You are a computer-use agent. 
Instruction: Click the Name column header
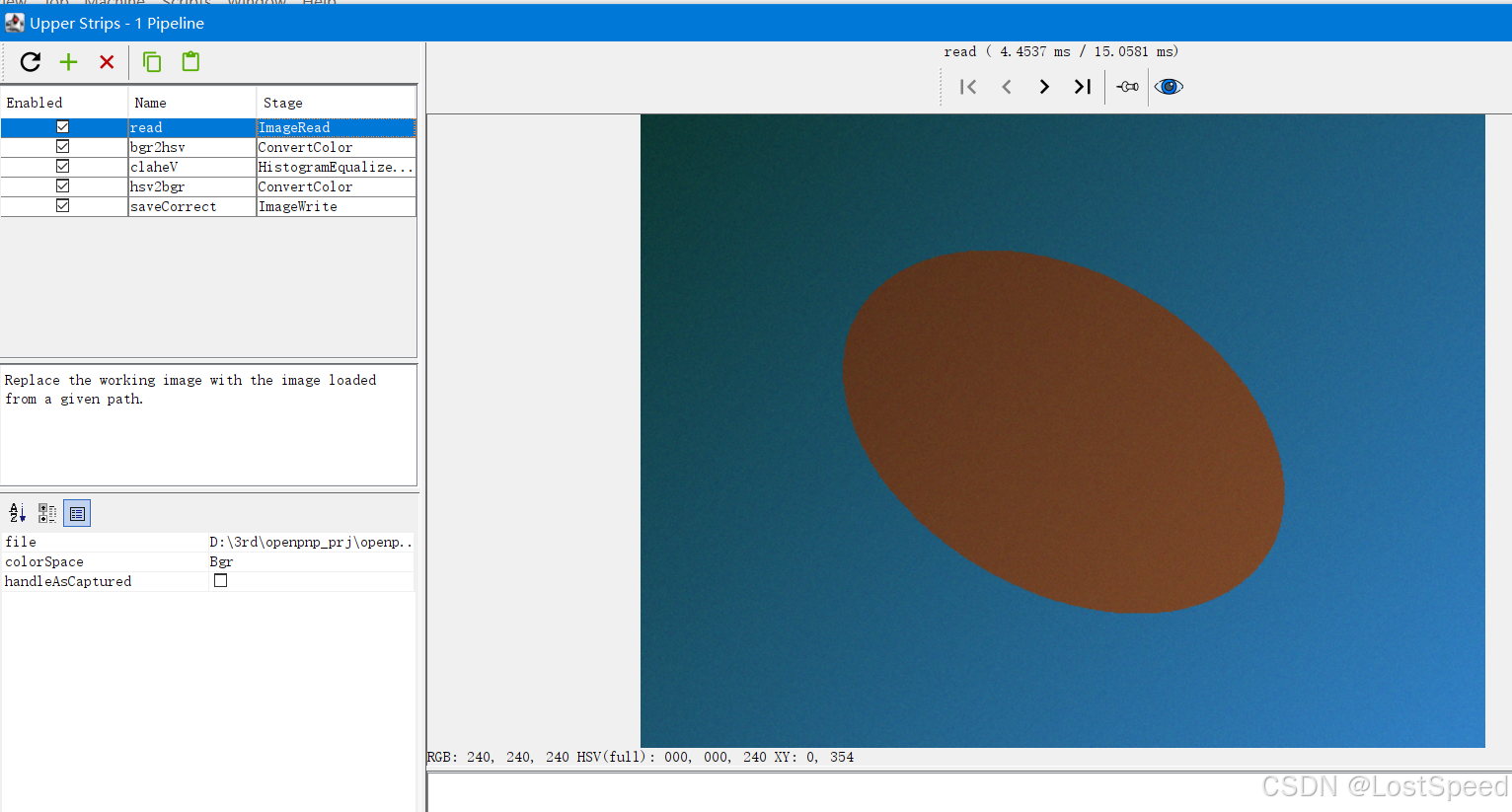click(x=192, y=103)
